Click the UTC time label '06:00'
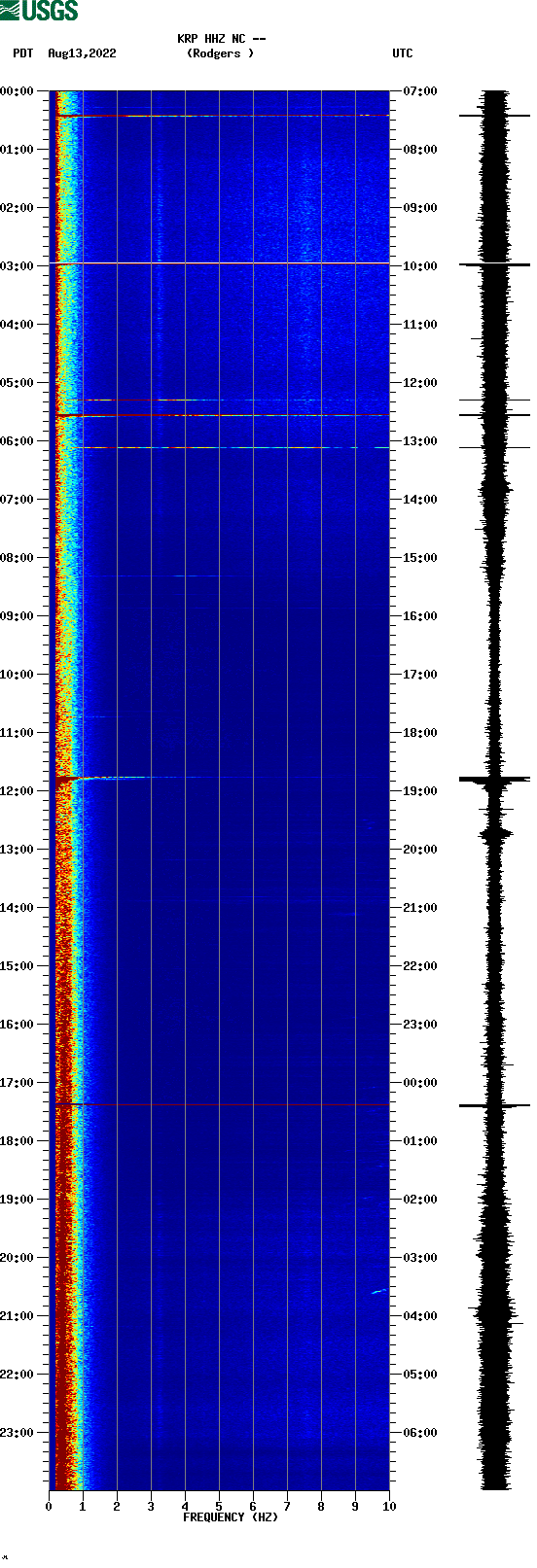Screen dimensions: 537x1568 tap(420, 1433)
